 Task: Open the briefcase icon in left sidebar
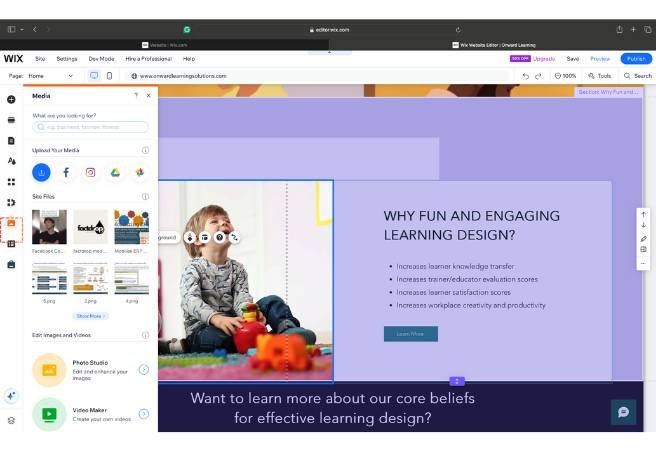[x=11, y=264]
